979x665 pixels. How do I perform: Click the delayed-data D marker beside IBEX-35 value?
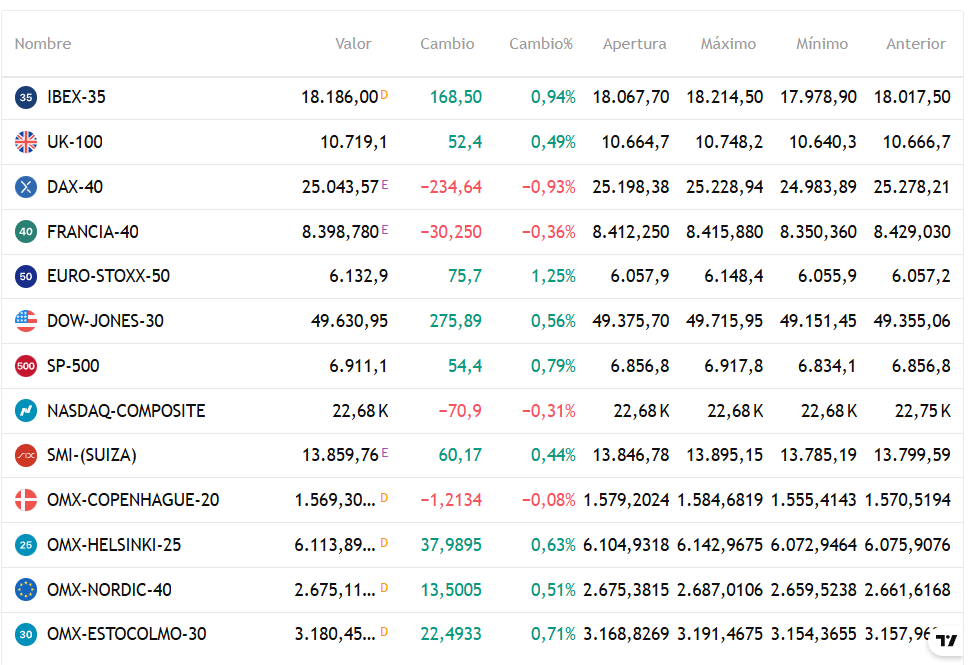point(384,95)
